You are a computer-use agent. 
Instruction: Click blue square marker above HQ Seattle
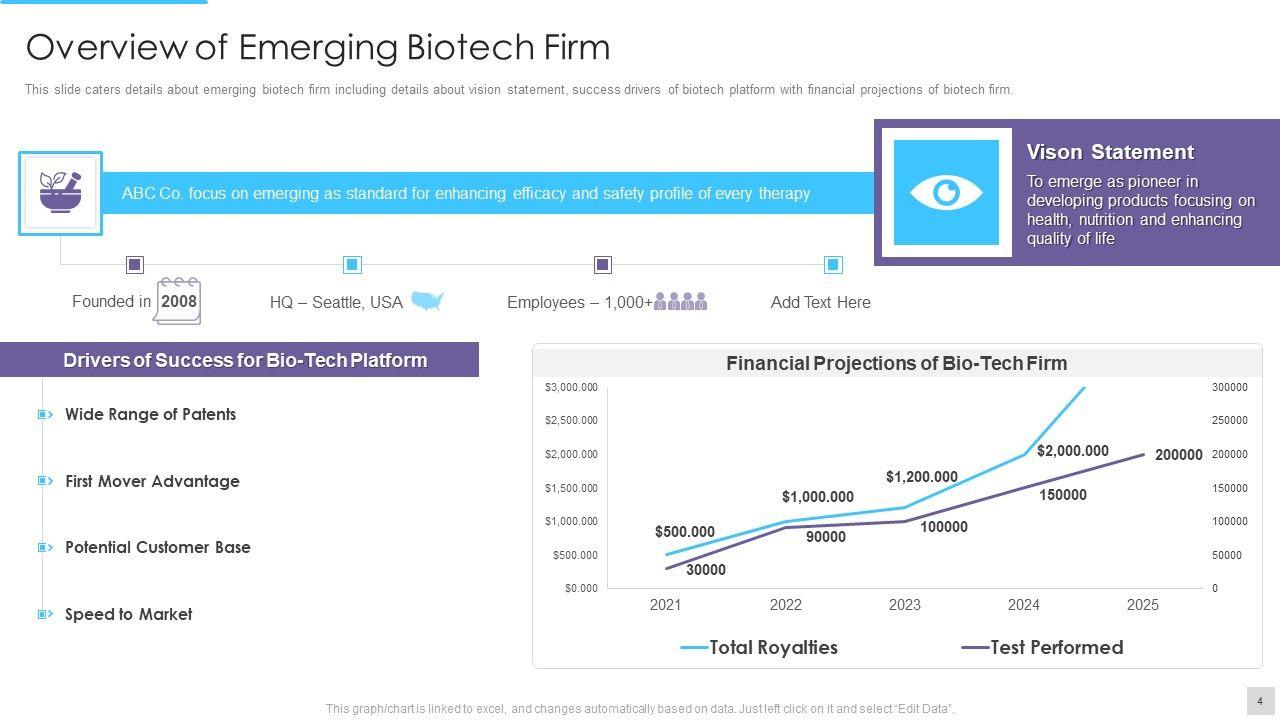click(352, 265)
